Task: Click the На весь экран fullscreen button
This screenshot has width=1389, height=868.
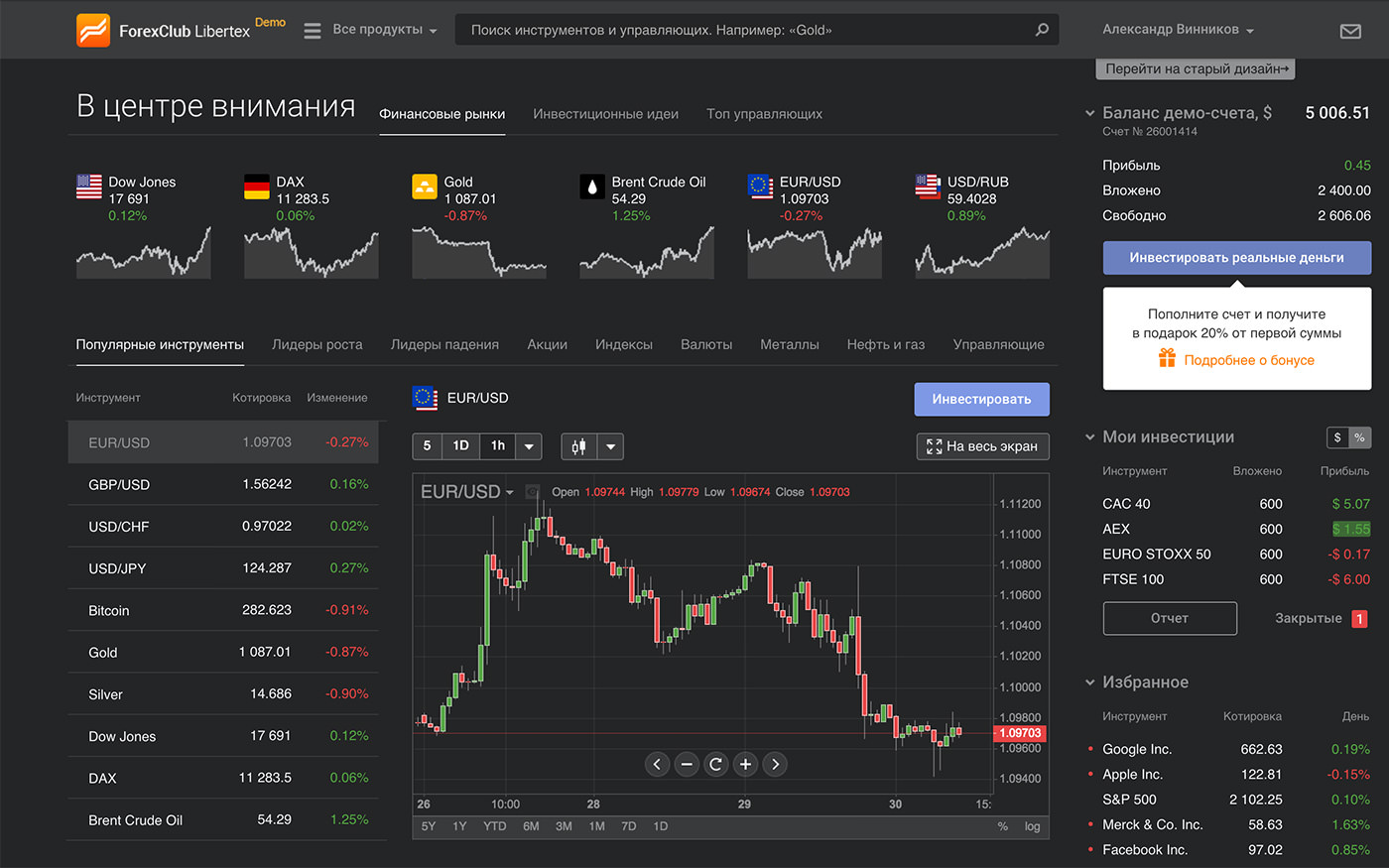Action: (x=982, y=446)
